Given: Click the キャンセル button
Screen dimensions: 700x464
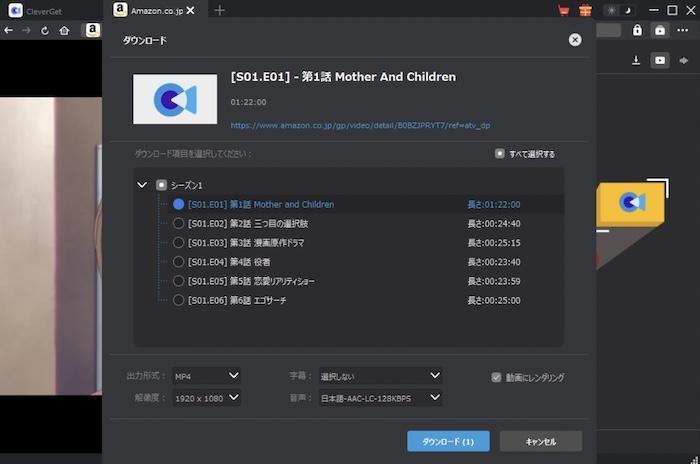Looking at the screenshot, I should [x=541, y=441].
